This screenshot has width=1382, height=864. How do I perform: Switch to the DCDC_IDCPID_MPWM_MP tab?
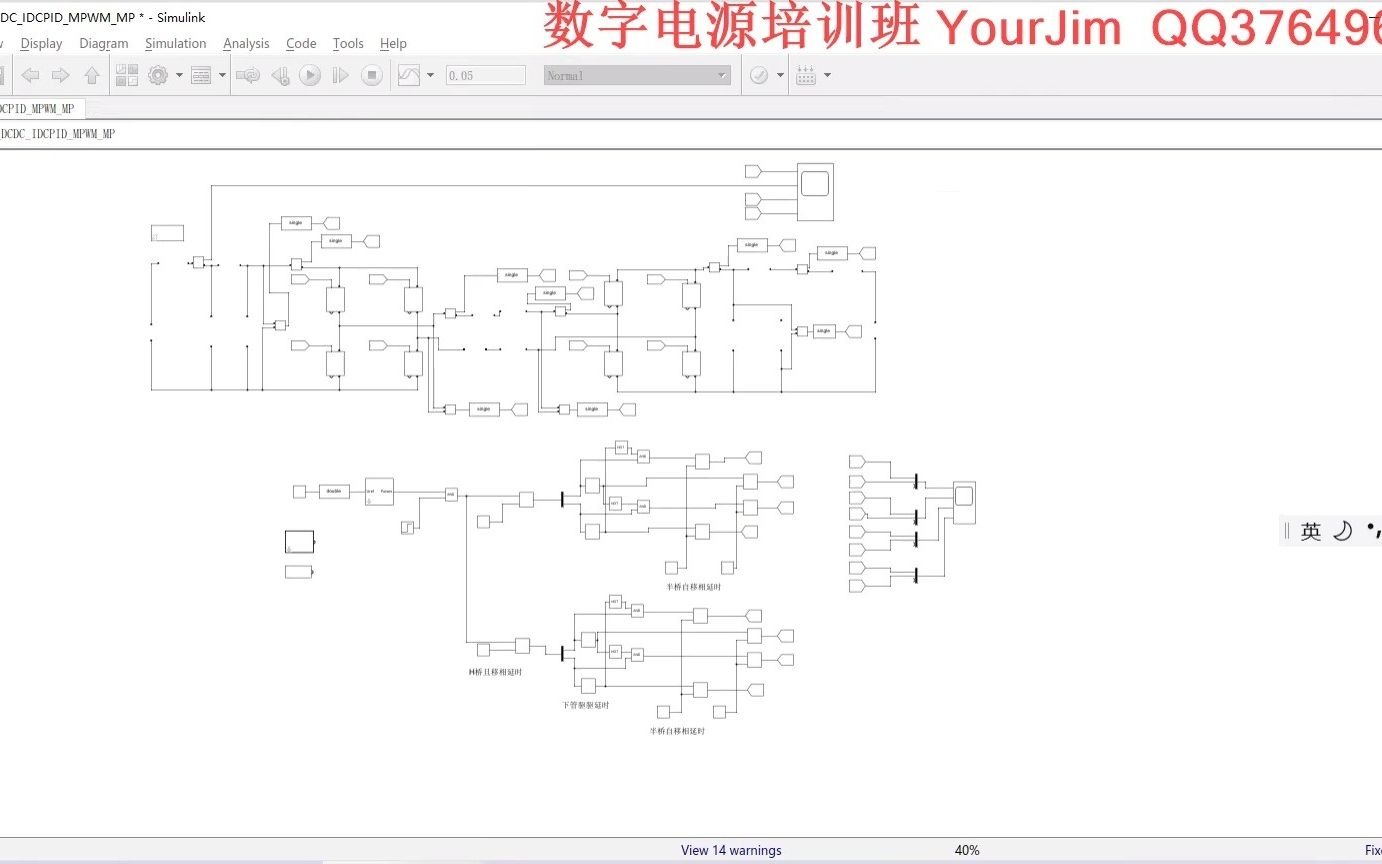42,108
